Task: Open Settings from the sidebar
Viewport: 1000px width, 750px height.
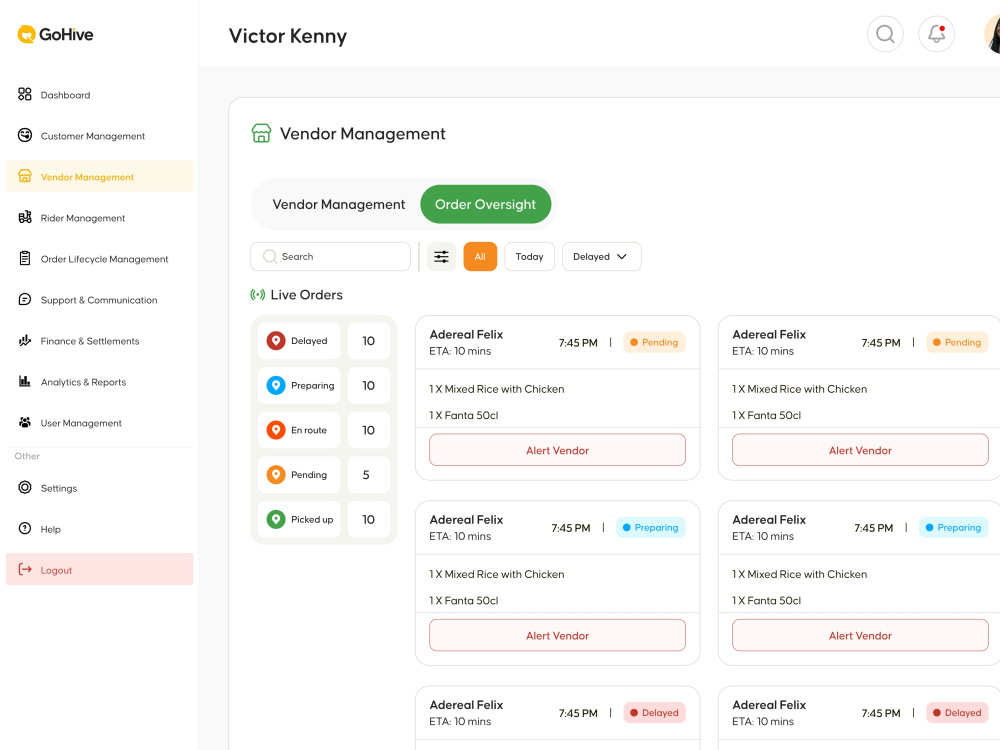Action: tap(99, 487)
